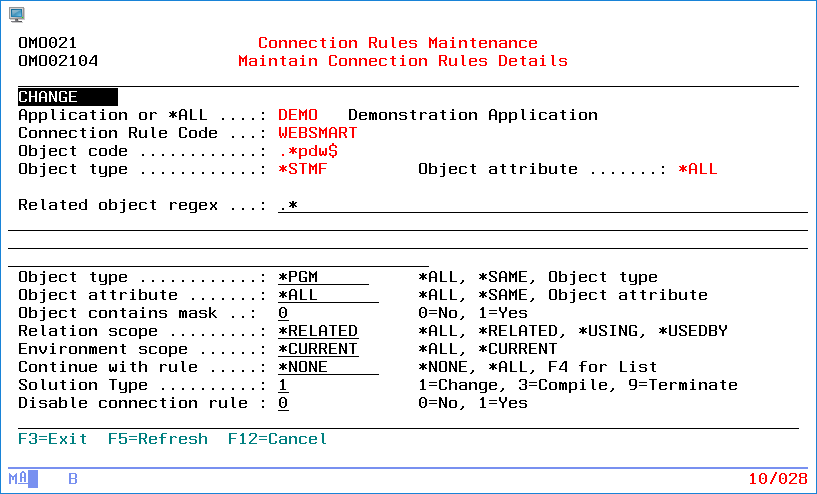Click the Relation scope *RELATED field
Viewport: 817px width, 494px height.
coord(318,331)
